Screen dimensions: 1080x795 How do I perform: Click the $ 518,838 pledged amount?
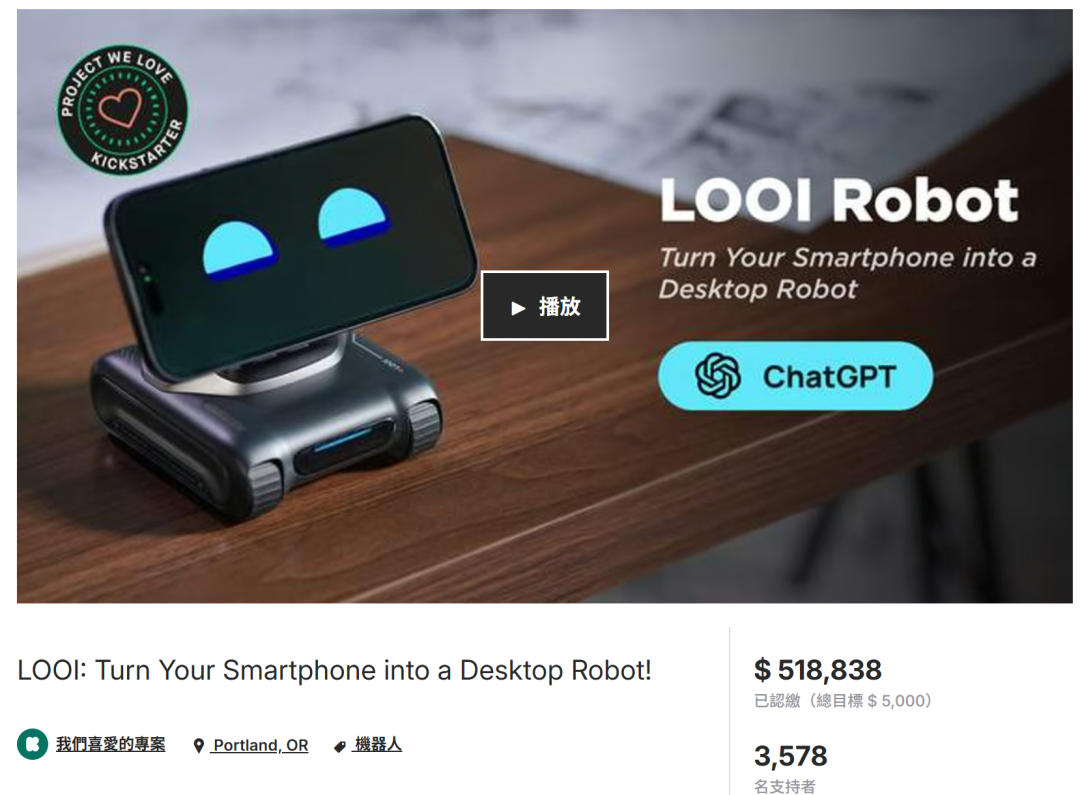click(x=818, y=670)
